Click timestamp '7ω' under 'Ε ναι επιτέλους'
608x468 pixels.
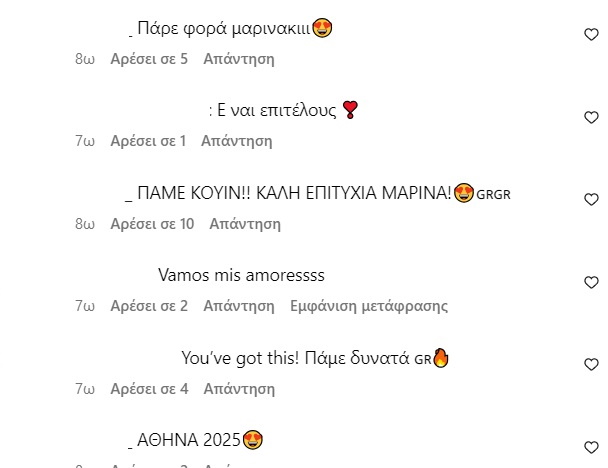tap(85, 141)
